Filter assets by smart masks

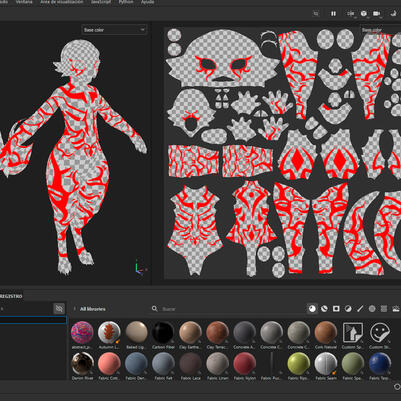pyautogui.click(x=336, y=309)
